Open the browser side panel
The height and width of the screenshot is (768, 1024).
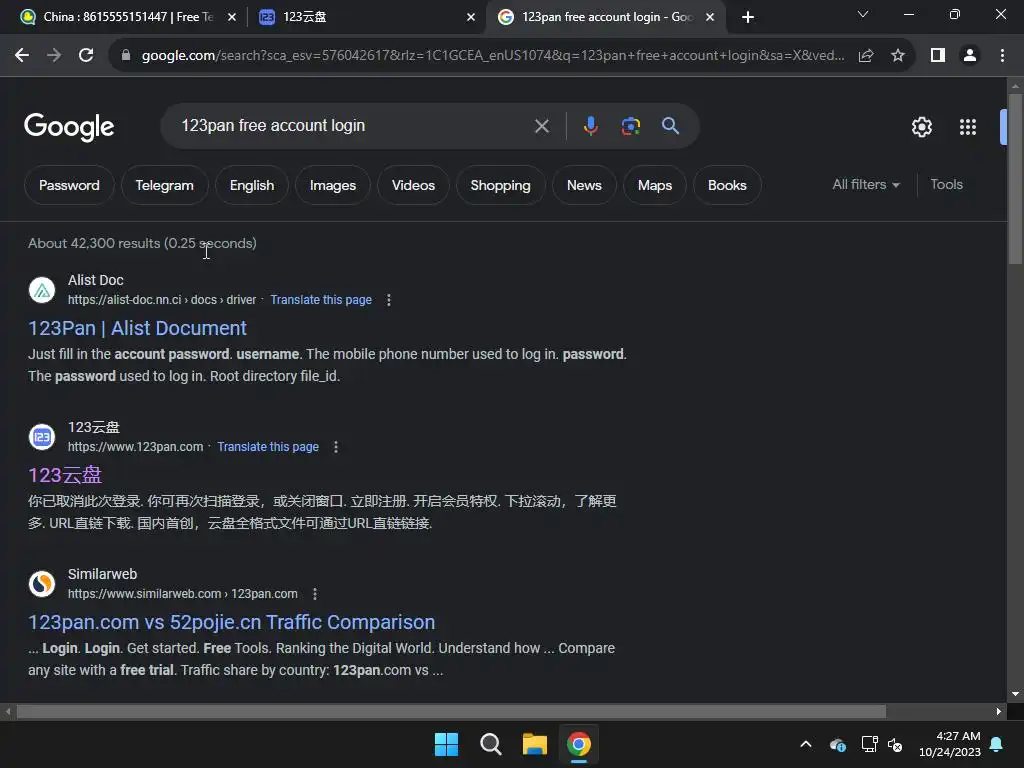click(x=938, y=56)
